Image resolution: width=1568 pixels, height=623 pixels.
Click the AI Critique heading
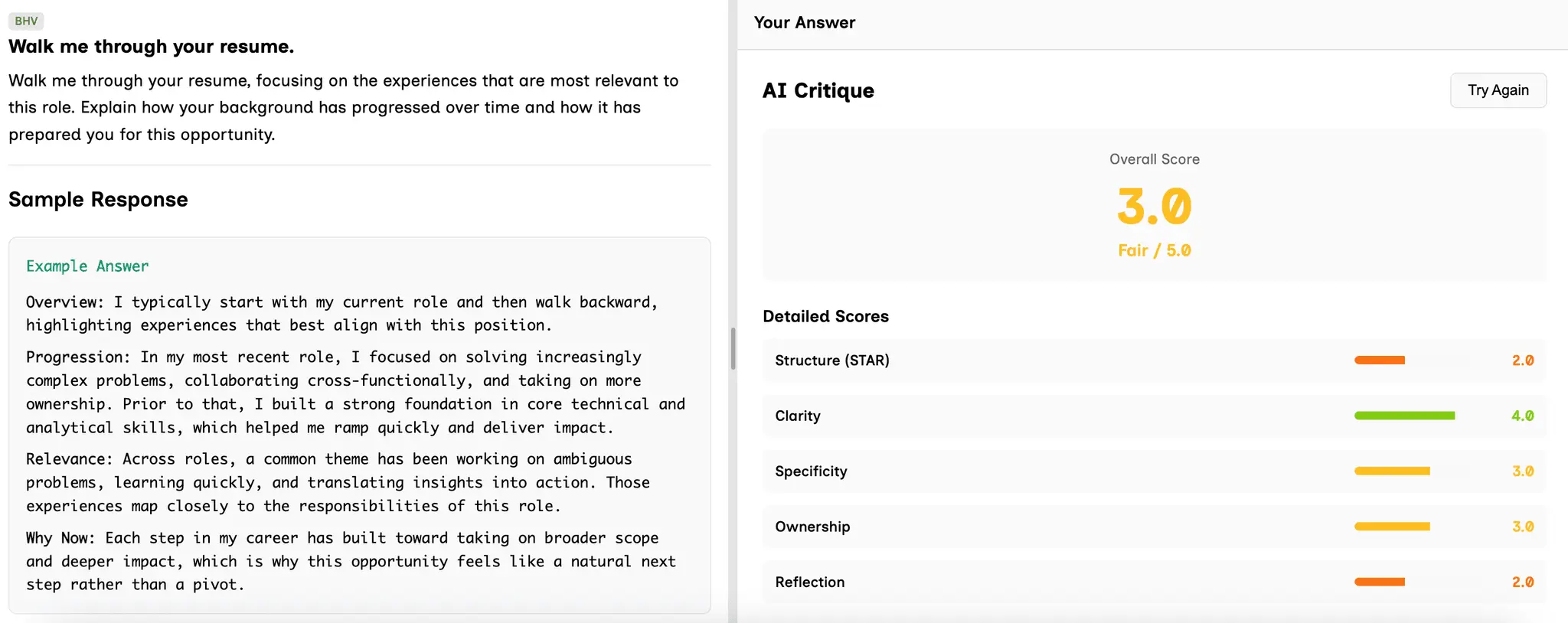click(818, 90)
